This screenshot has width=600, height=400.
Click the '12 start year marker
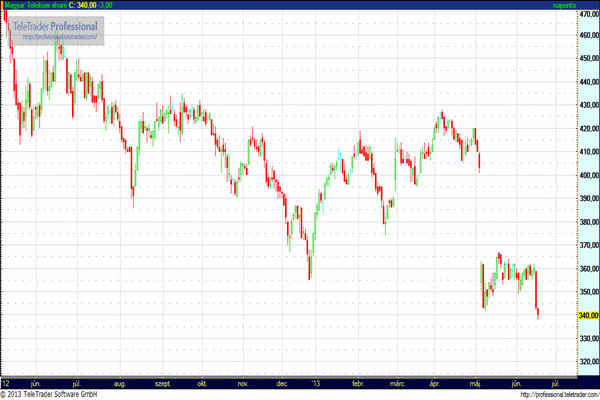point(7,383)
